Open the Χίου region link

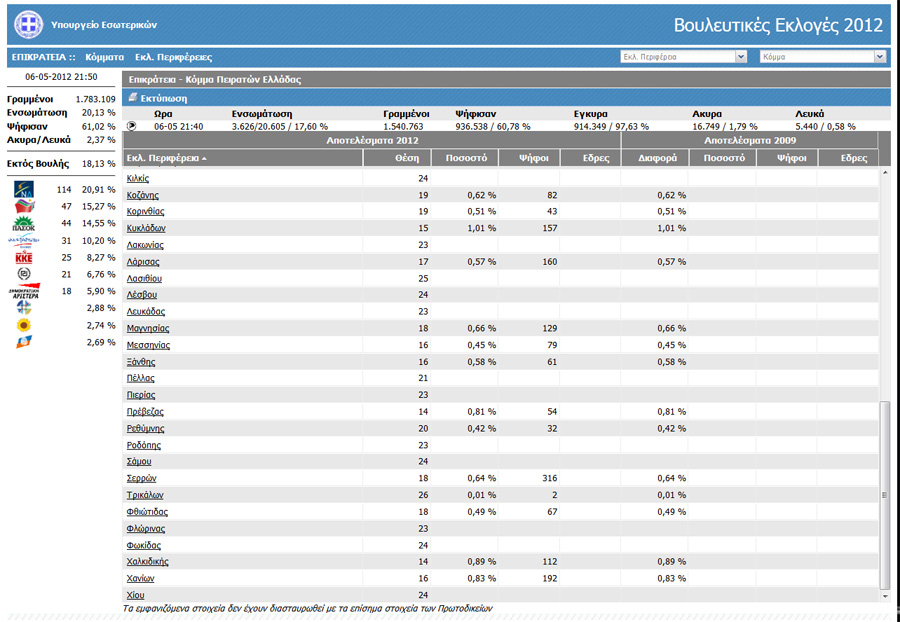(135, 595)
